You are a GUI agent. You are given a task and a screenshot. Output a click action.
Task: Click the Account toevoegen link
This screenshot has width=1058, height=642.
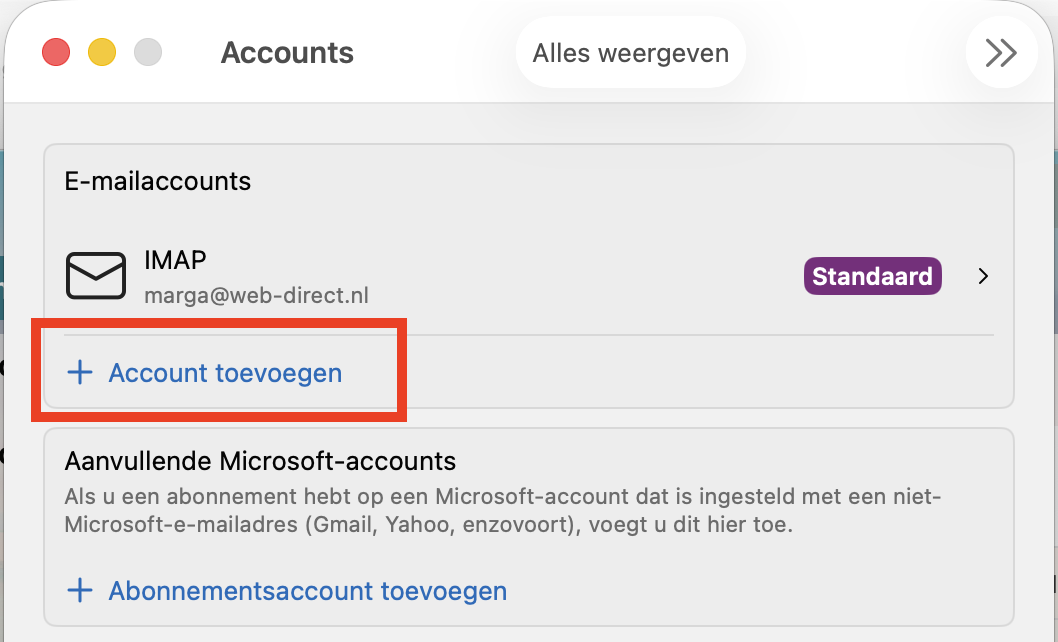225,373
